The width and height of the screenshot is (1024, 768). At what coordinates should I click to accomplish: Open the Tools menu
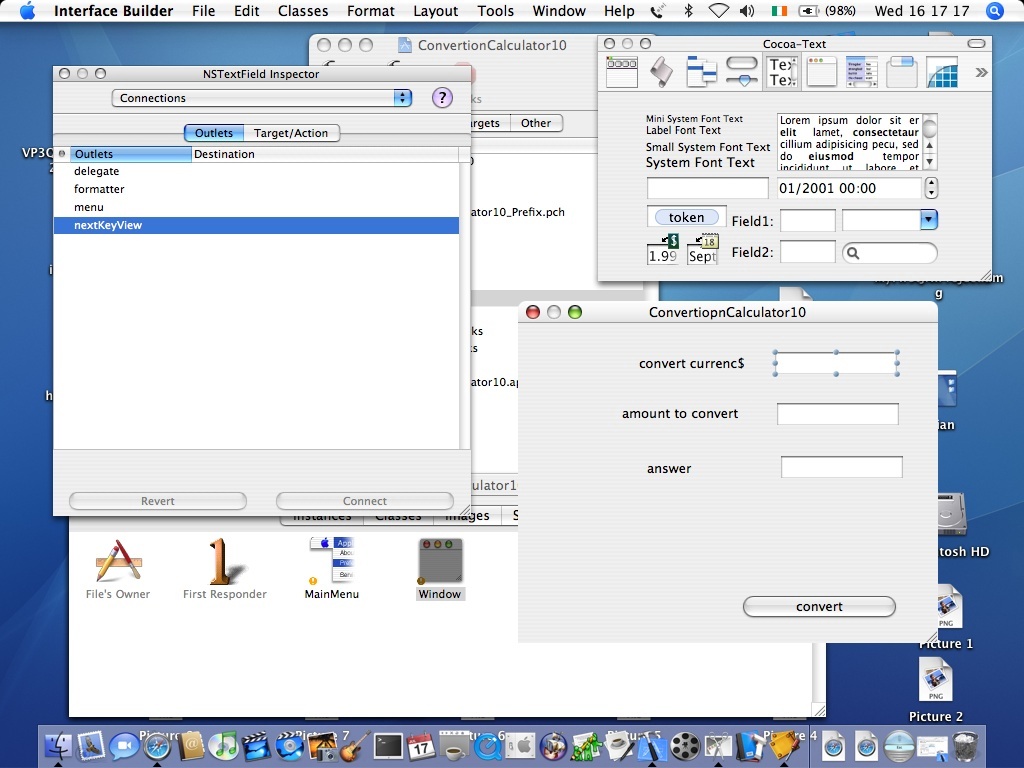(496, 11)
